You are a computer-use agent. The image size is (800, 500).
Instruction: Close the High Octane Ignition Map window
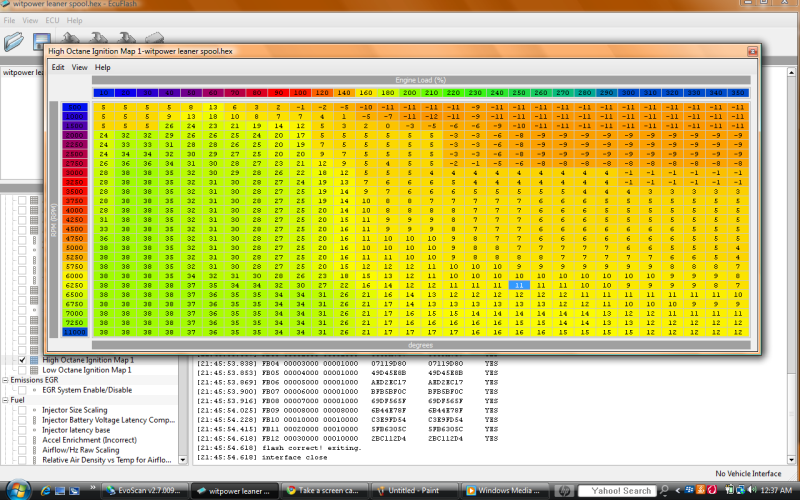(x=752, y=52)
